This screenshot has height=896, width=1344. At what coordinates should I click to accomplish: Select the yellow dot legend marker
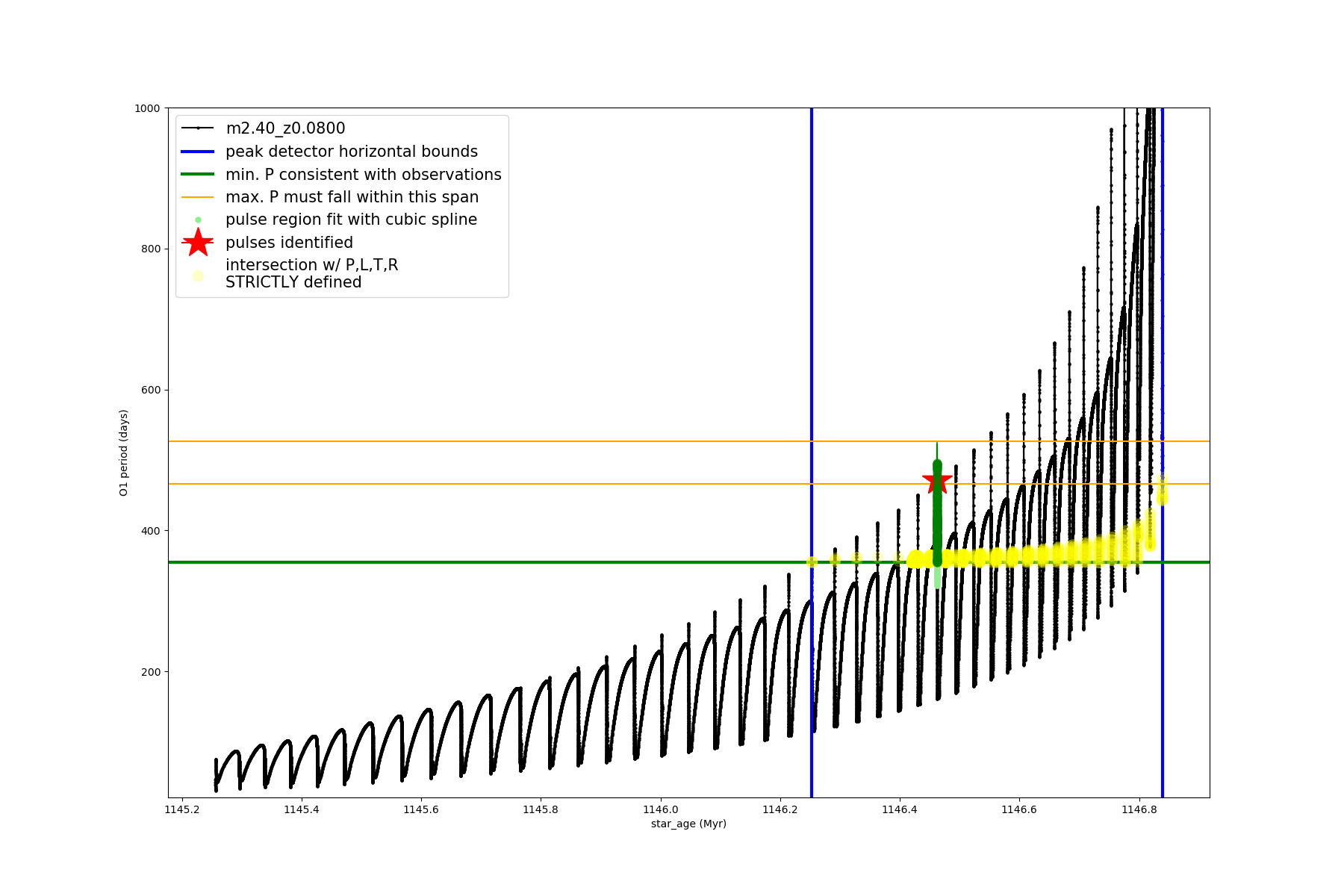(198, 276)
